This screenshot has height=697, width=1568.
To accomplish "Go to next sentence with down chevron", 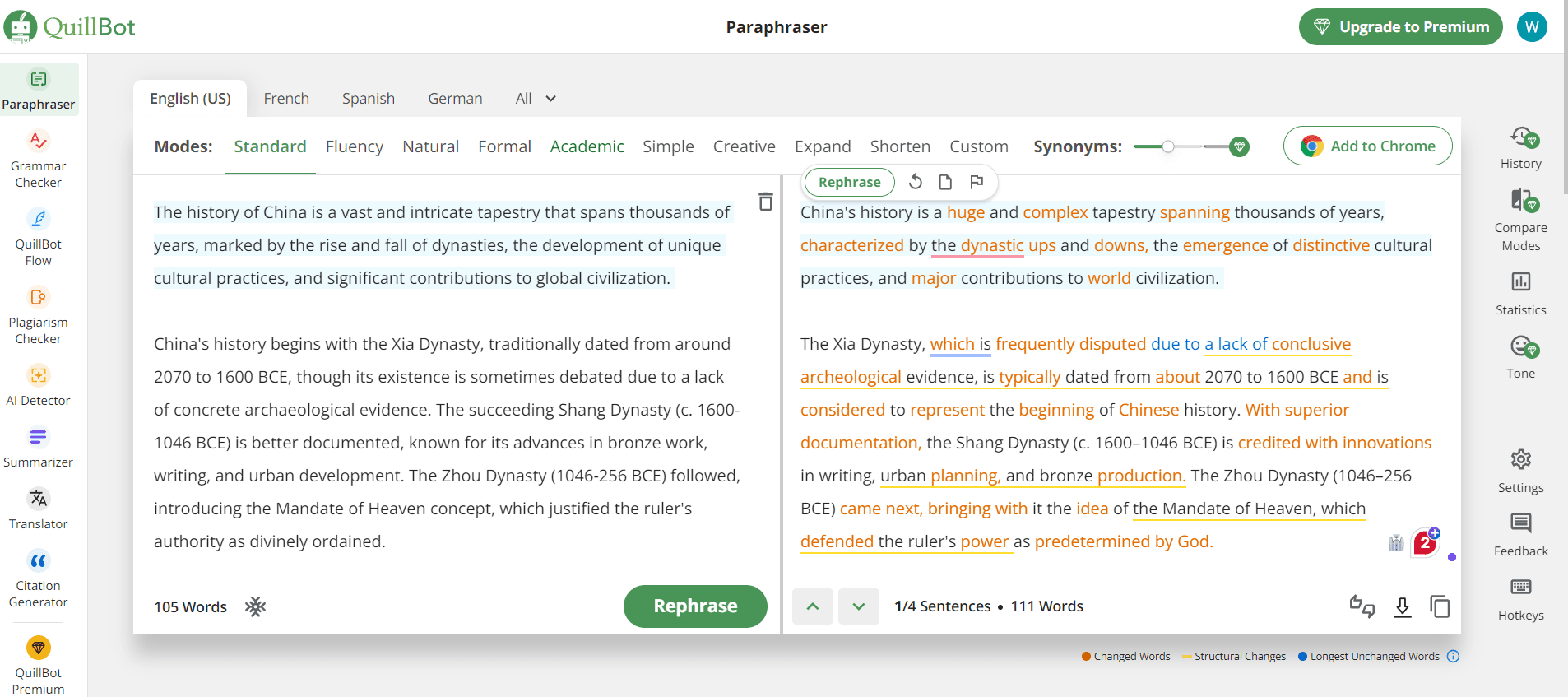I will 858,606.
